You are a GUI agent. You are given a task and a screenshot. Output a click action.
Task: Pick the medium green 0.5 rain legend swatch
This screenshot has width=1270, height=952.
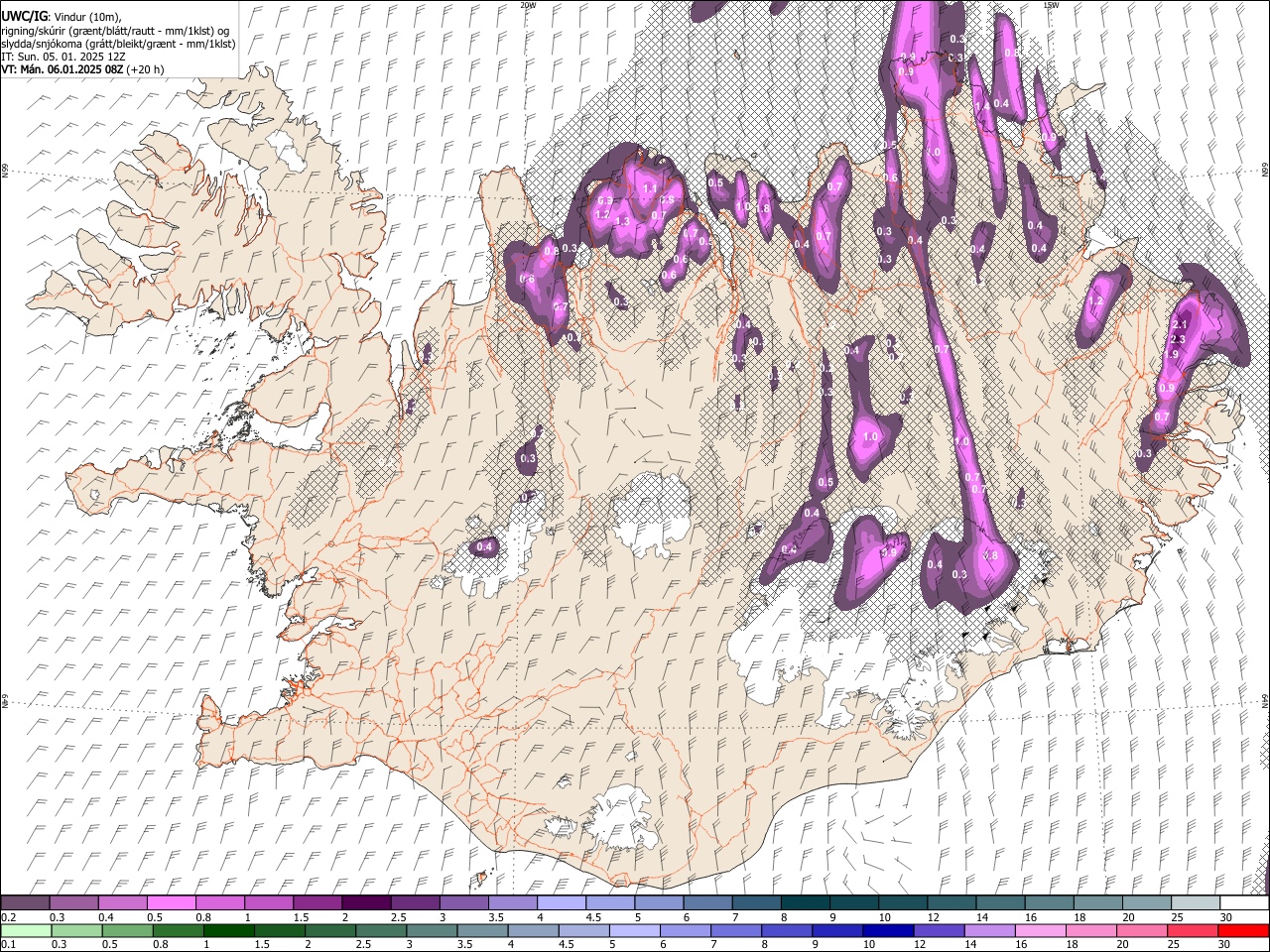point(127,930)
